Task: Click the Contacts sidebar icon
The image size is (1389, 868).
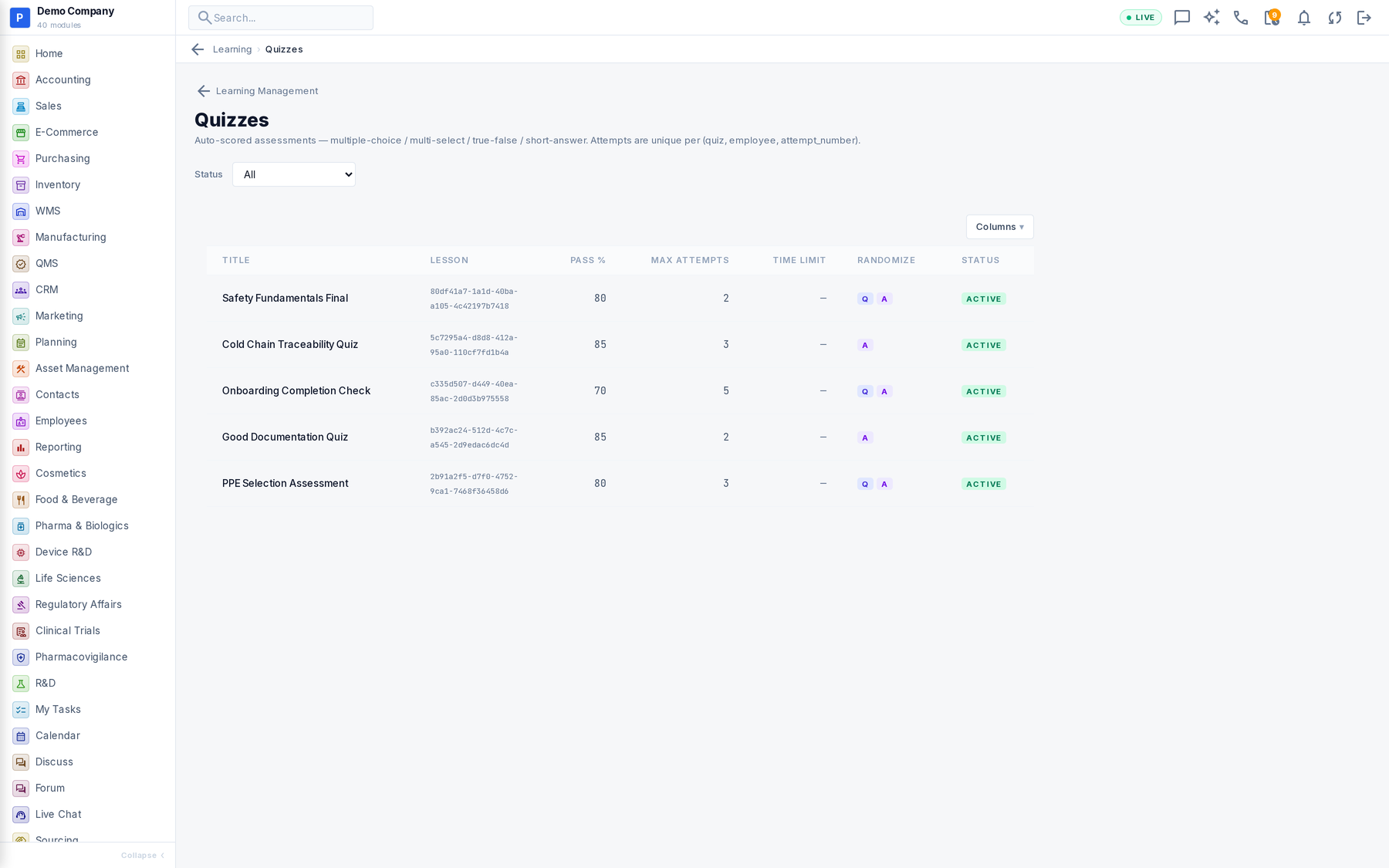Action: [x=21, y=395]
